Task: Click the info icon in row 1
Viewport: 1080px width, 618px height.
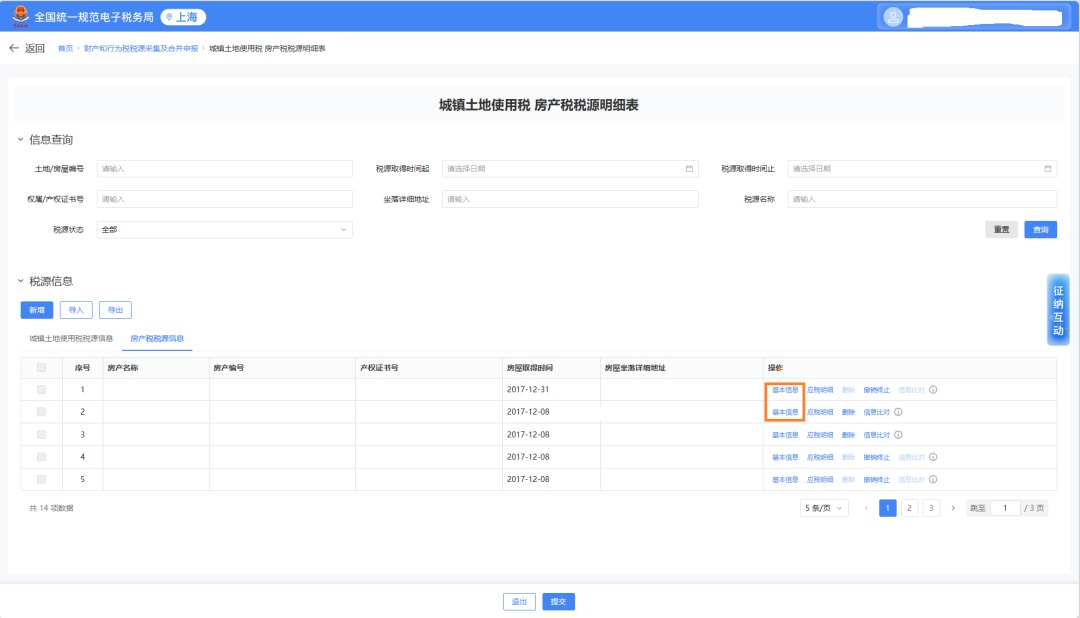Action: point(933,390)
